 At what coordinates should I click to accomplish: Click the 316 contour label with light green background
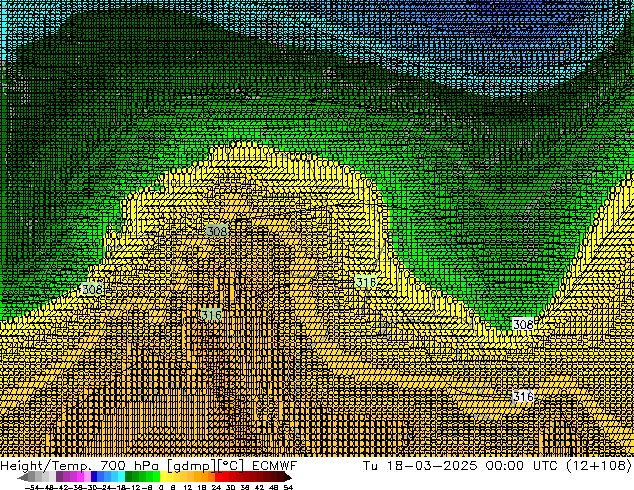click(366, 282)
